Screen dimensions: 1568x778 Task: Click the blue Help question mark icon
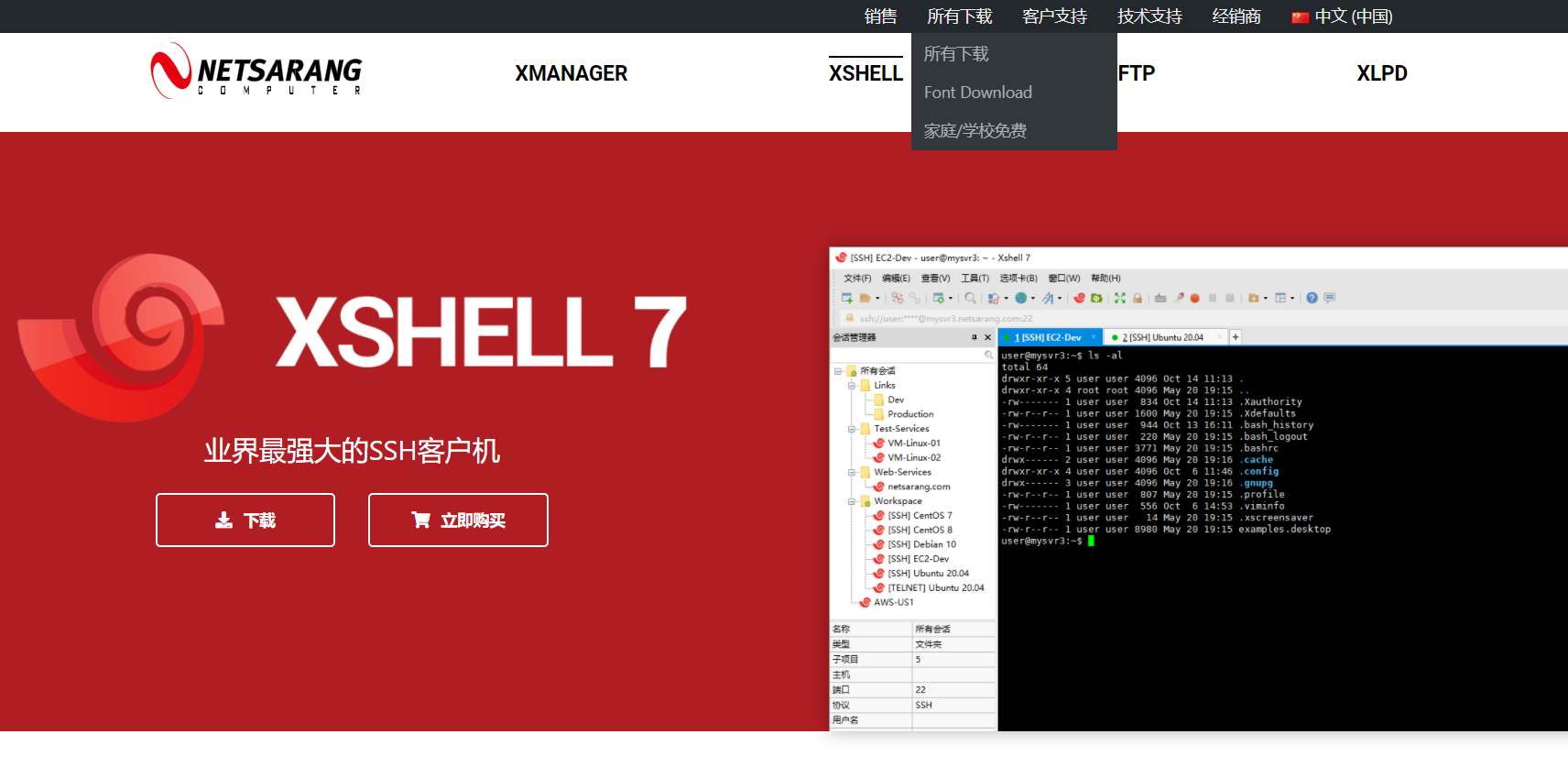tap(1312, 298)
